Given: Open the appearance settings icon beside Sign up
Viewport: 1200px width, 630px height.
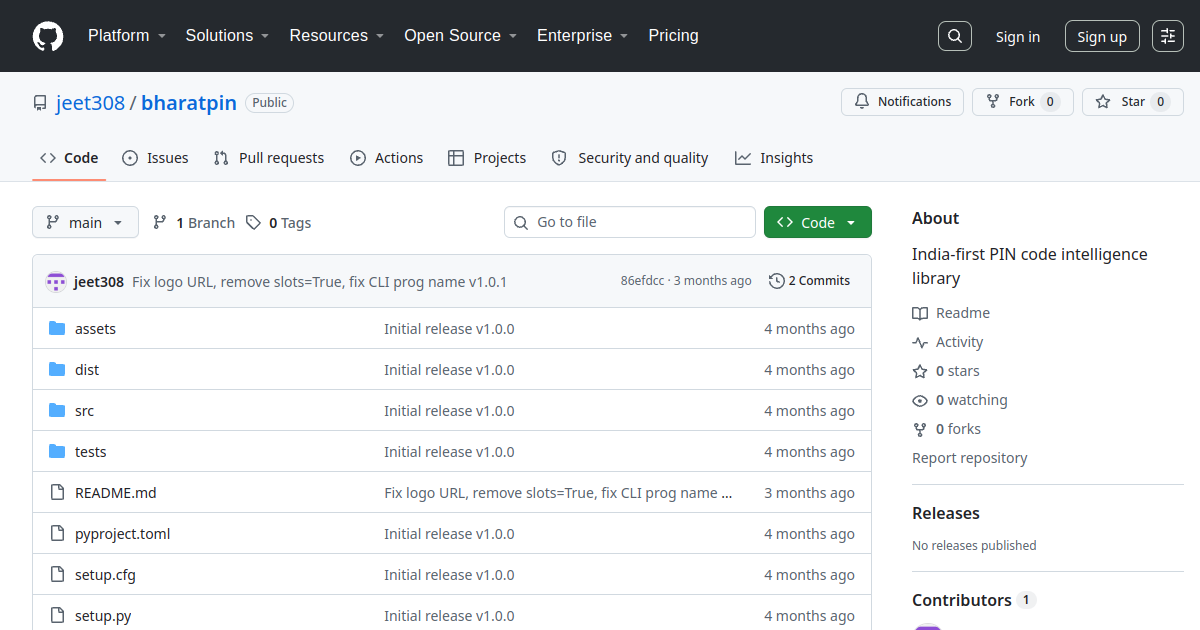Looking at the screenshot, I should 1168,36.
